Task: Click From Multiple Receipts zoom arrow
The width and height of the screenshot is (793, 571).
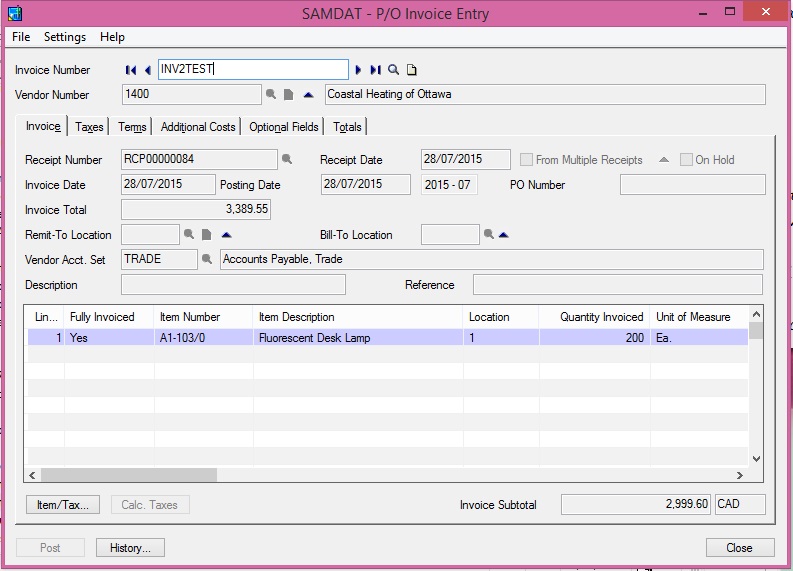Action: pyautogui.click(x=664, y=160)
